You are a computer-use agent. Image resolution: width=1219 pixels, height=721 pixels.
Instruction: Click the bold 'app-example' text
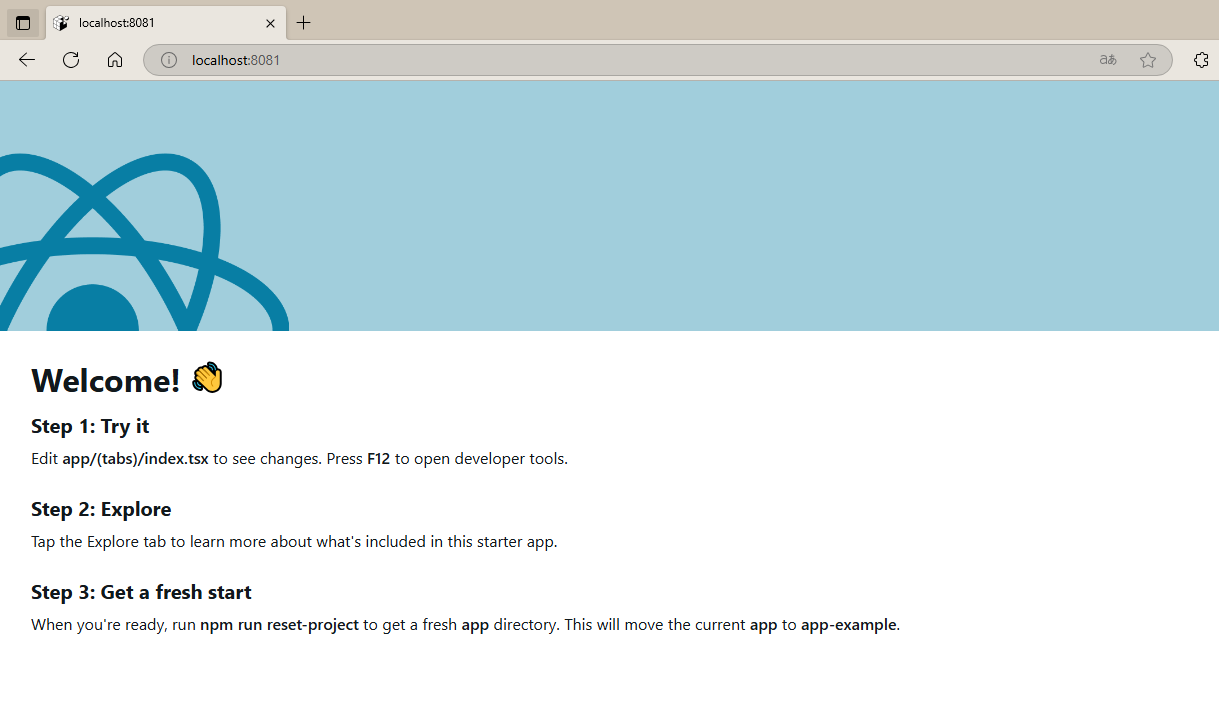[848, 625]
